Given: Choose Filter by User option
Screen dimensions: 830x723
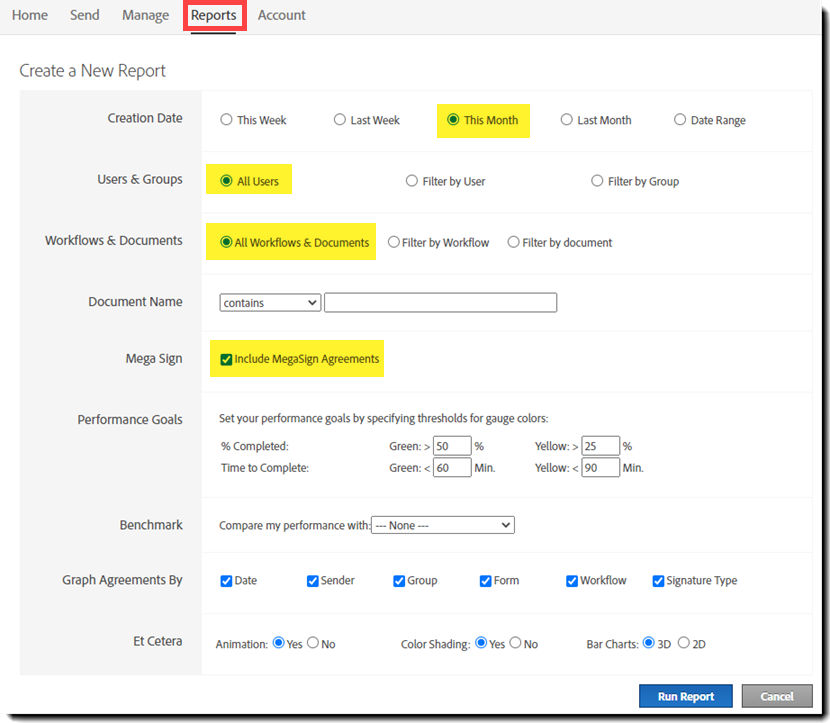Looking at the screenshot, I should pyautogui.click(x=412, y=181).
